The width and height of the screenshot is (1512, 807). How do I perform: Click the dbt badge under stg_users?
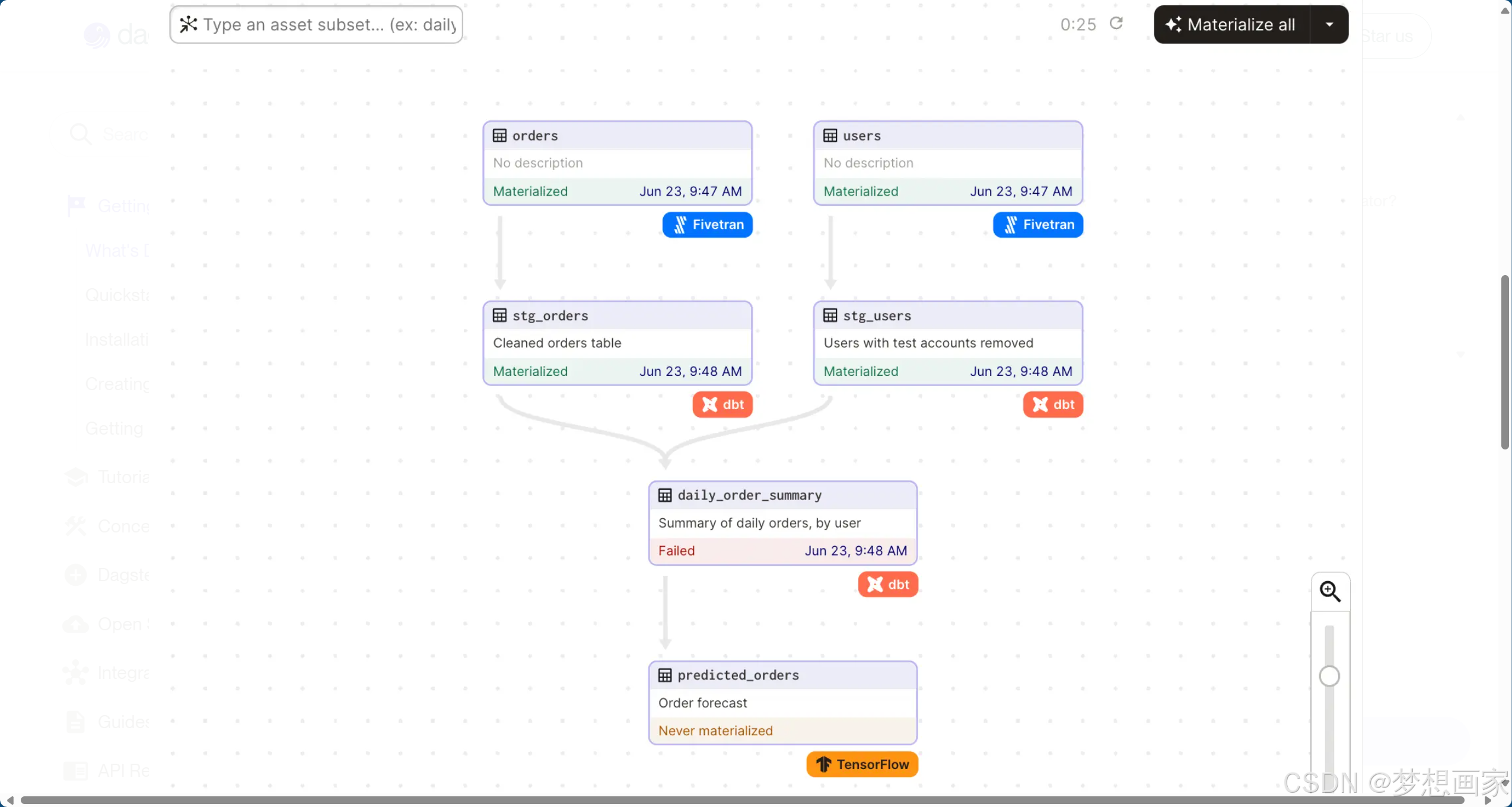click(1052, 404)
